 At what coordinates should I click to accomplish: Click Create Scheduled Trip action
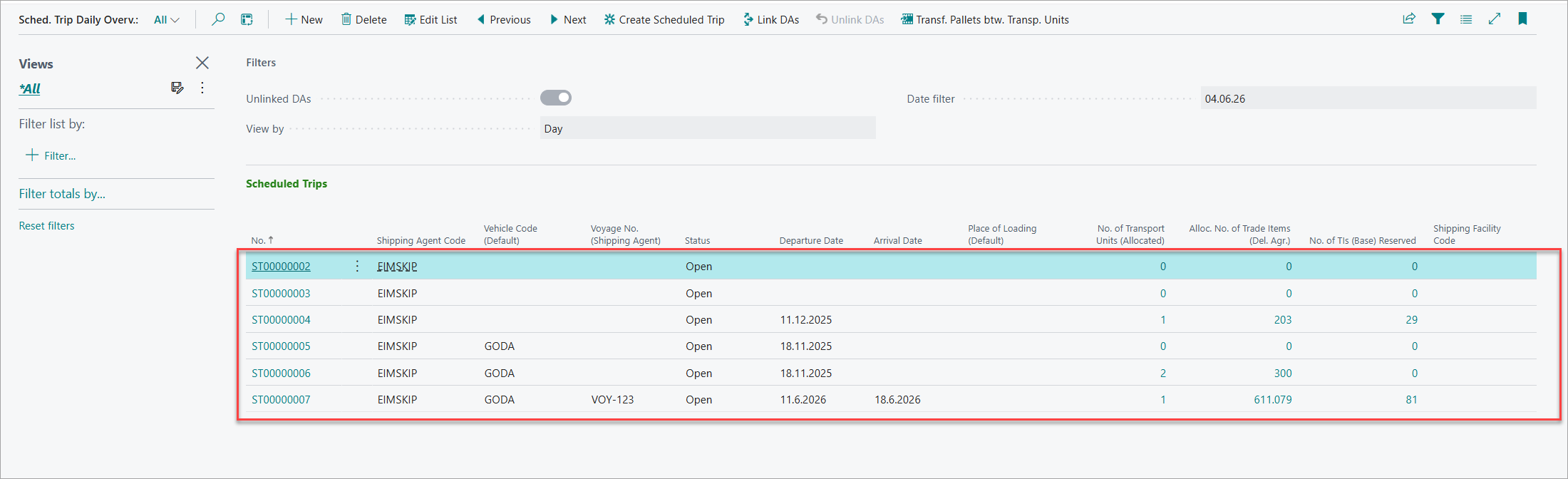click(664, 20)
